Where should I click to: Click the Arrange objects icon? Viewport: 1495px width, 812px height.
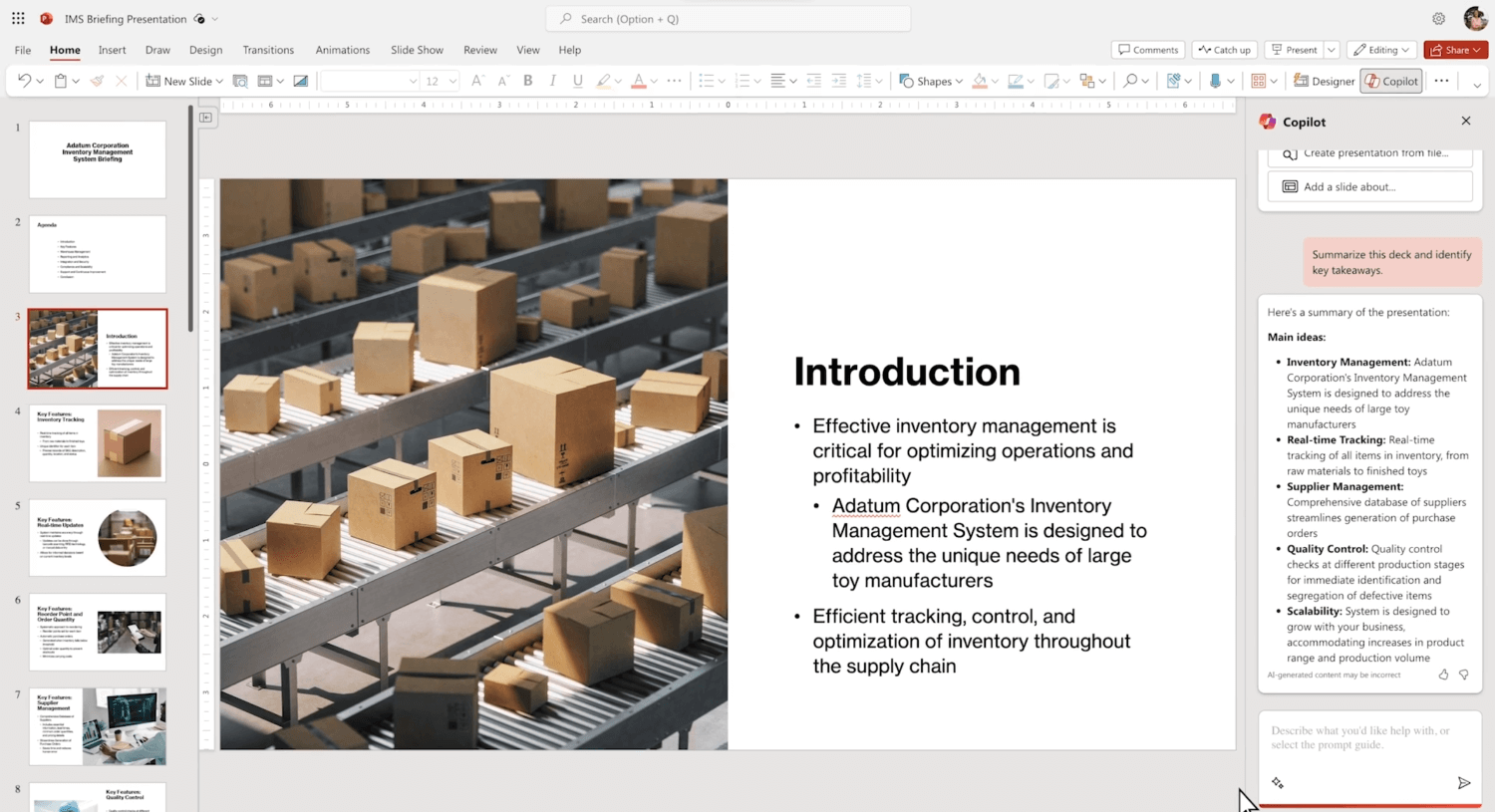tap(1087, 81)
